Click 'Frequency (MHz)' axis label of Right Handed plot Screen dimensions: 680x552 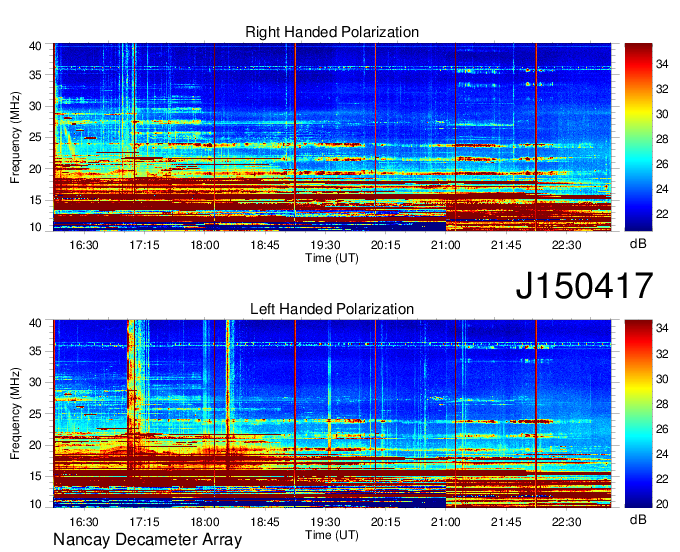click(x=15, y=137)
